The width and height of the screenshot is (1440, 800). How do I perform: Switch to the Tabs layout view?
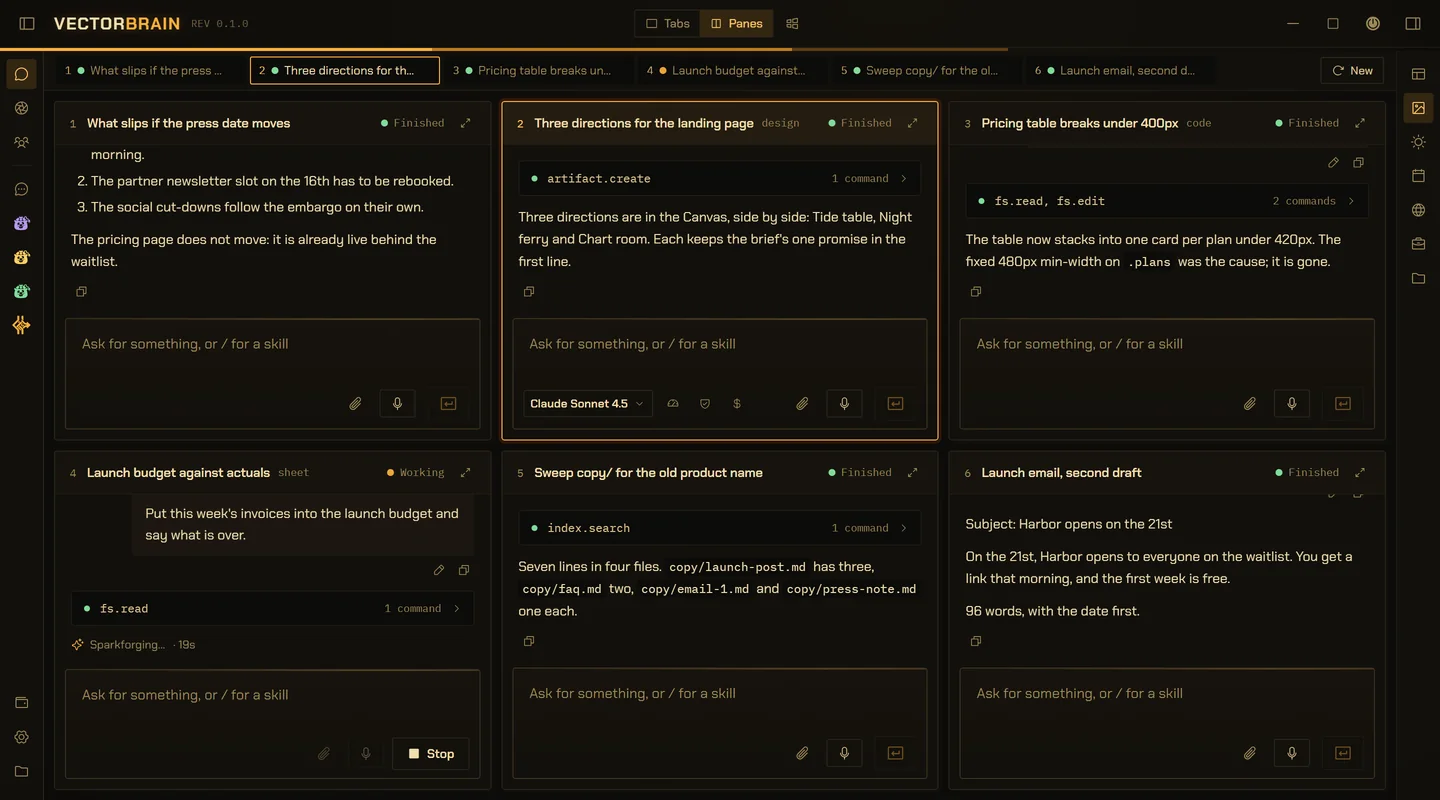(x=668, y=23)
